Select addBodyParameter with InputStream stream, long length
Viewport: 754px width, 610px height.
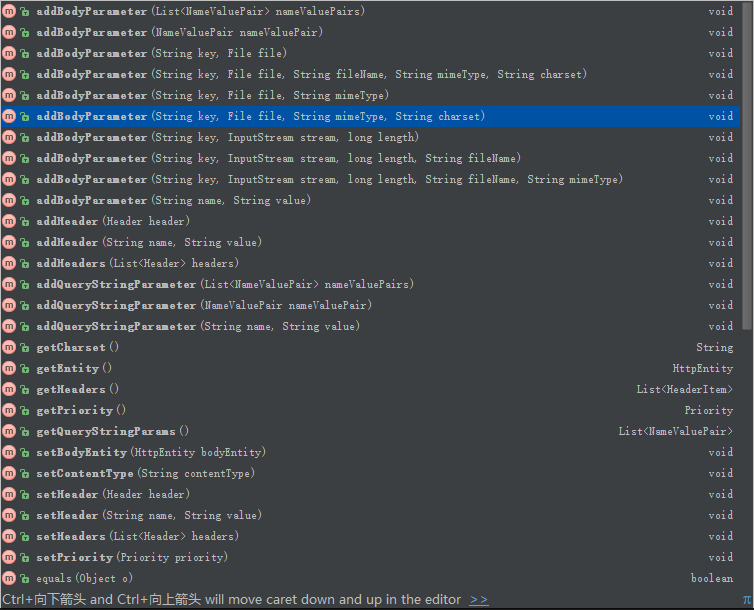click(370, 137)
